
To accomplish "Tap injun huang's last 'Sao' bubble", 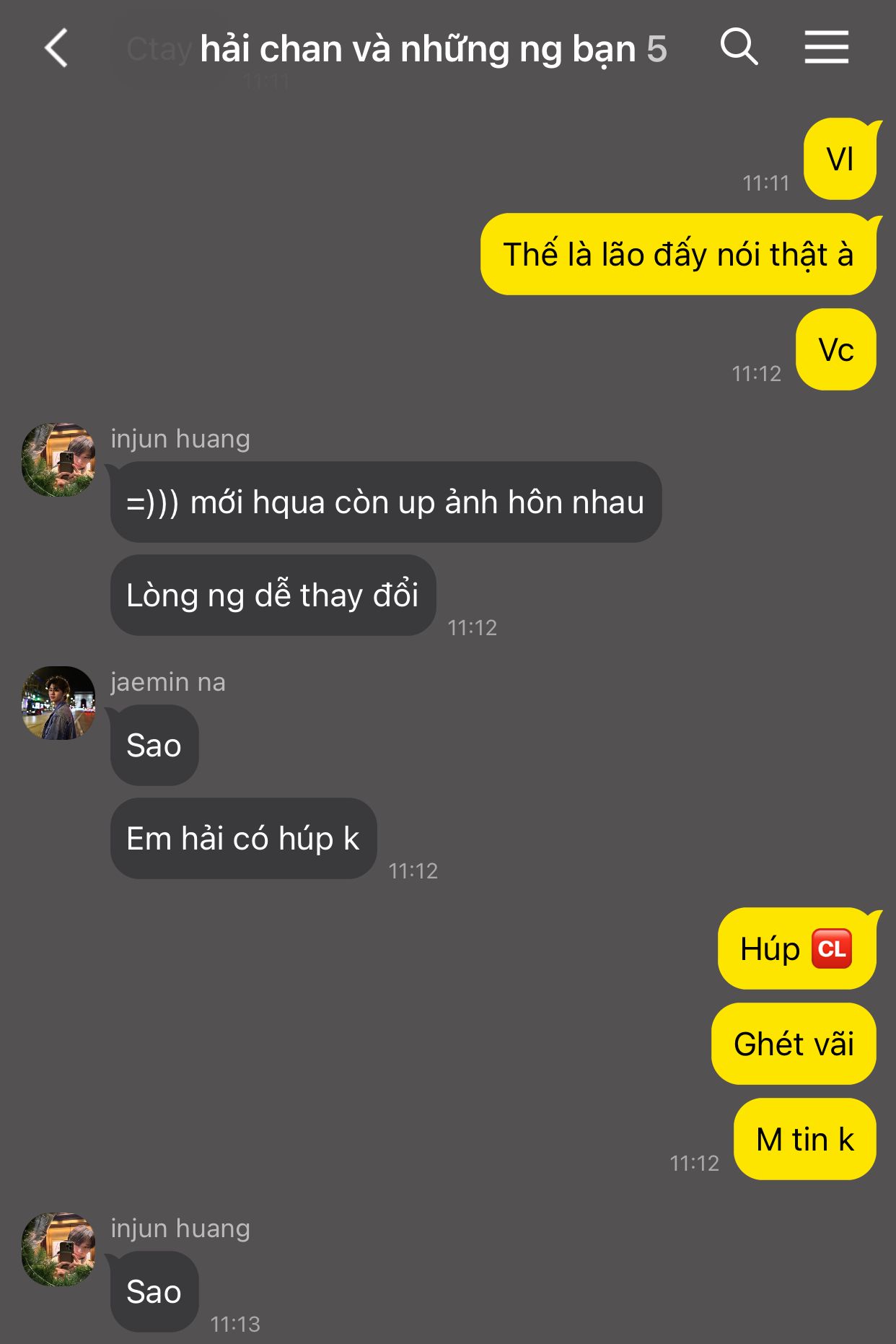I will tap(154, 1292).
